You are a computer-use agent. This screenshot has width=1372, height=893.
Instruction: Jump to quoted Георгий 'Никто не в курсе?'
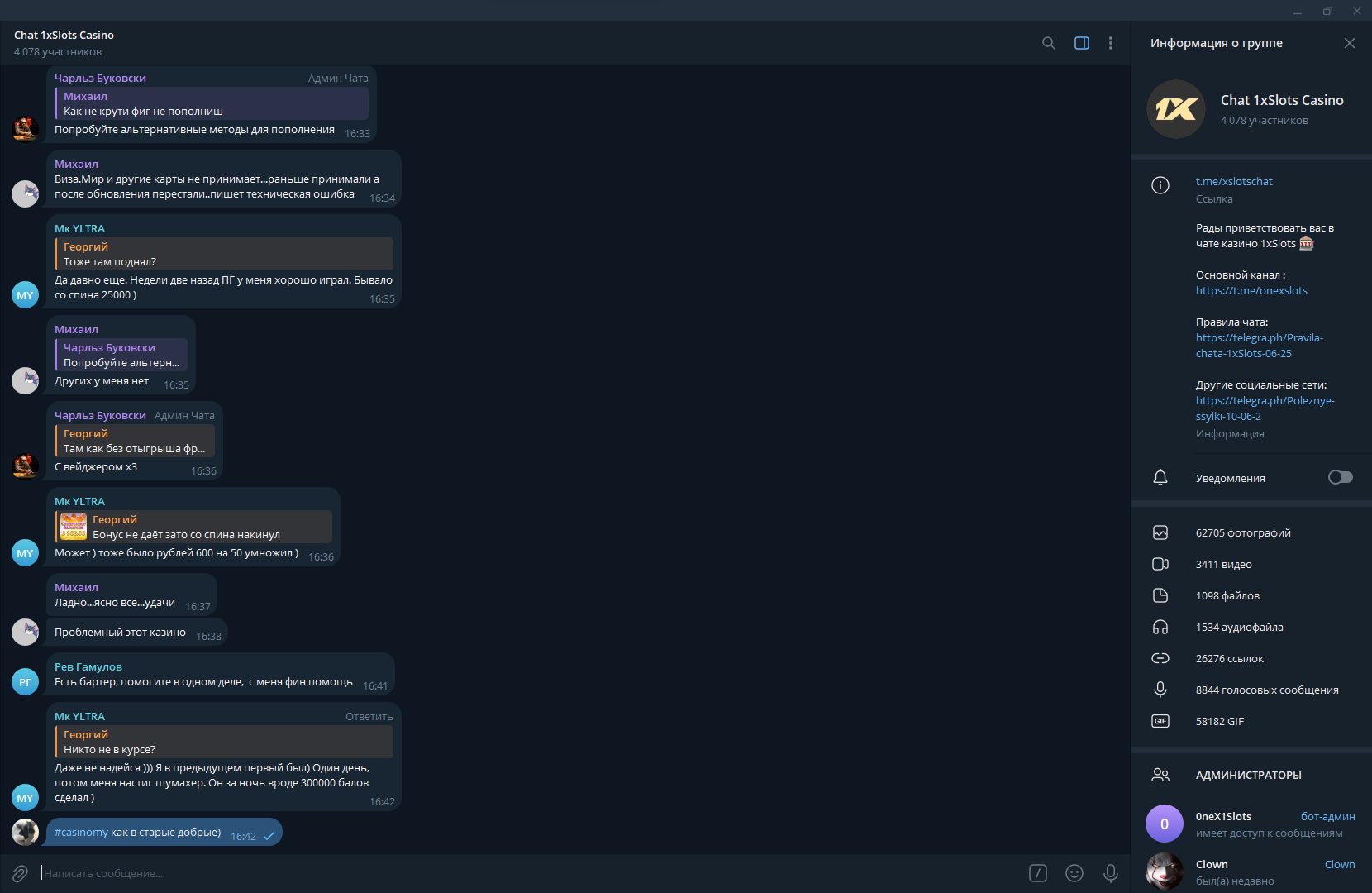(224, 742)
